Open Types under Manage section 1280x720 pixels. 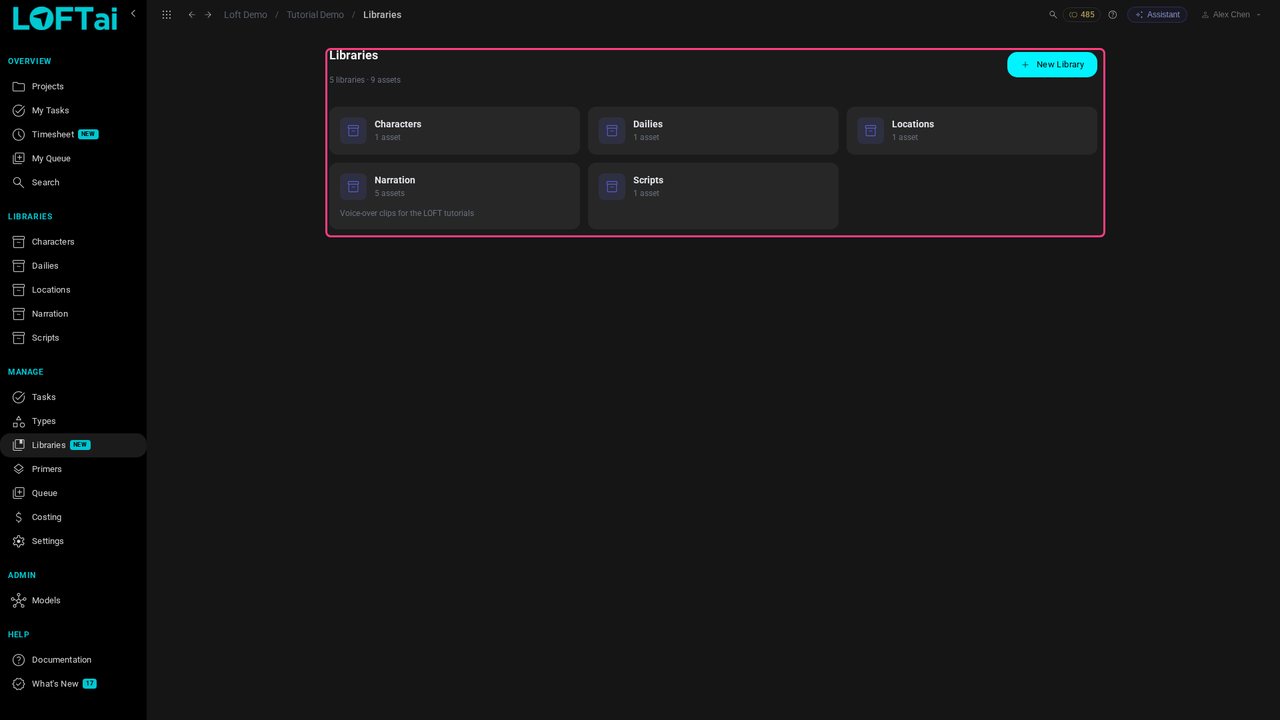tap(73, 421)
